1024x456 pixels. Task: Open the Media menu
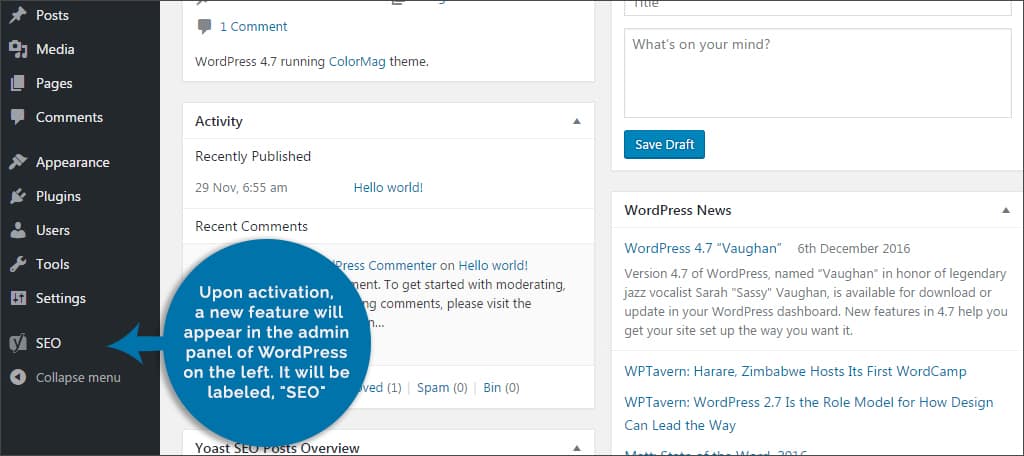click(x=55, y=49)
